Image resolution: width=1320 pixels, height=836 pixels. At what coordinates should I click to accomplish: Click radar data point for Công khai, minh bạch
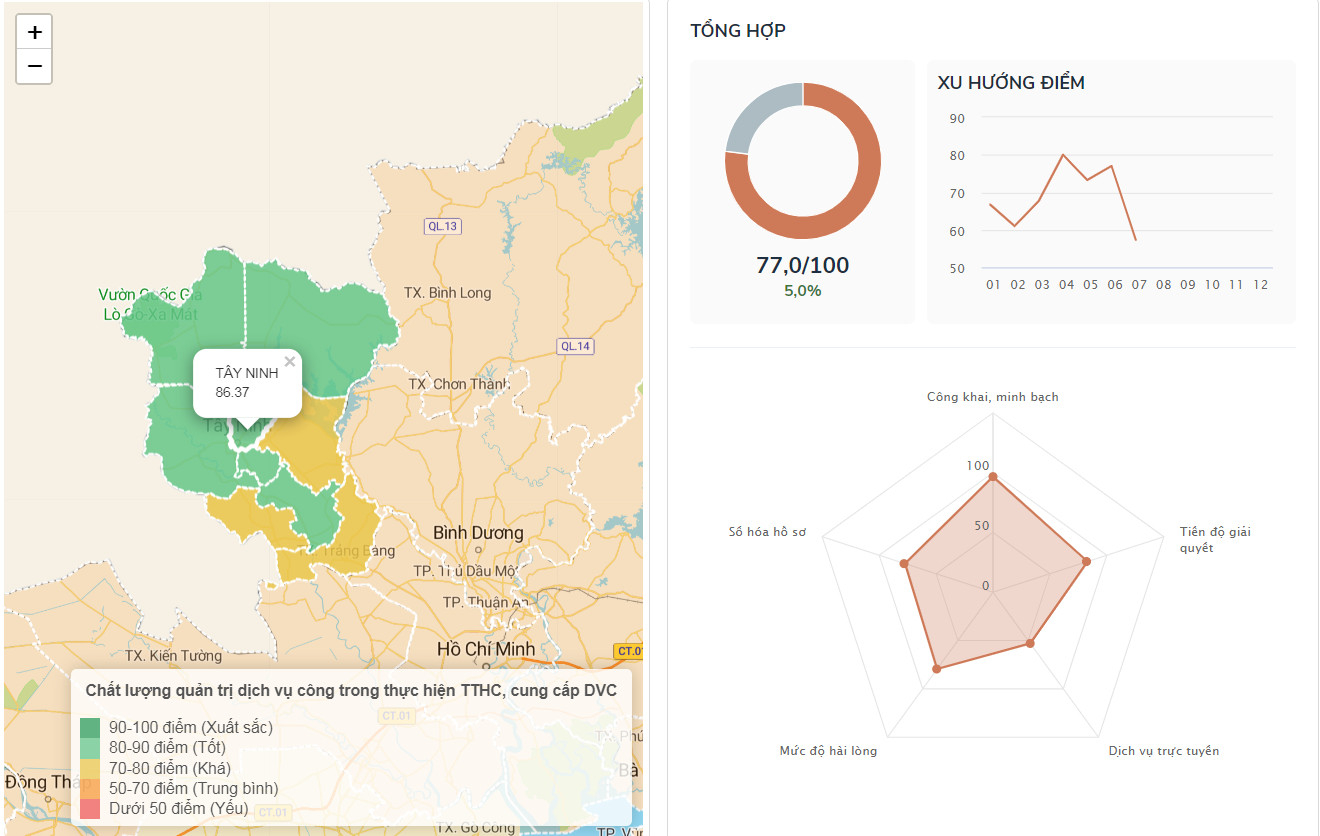tap(993, 477)
